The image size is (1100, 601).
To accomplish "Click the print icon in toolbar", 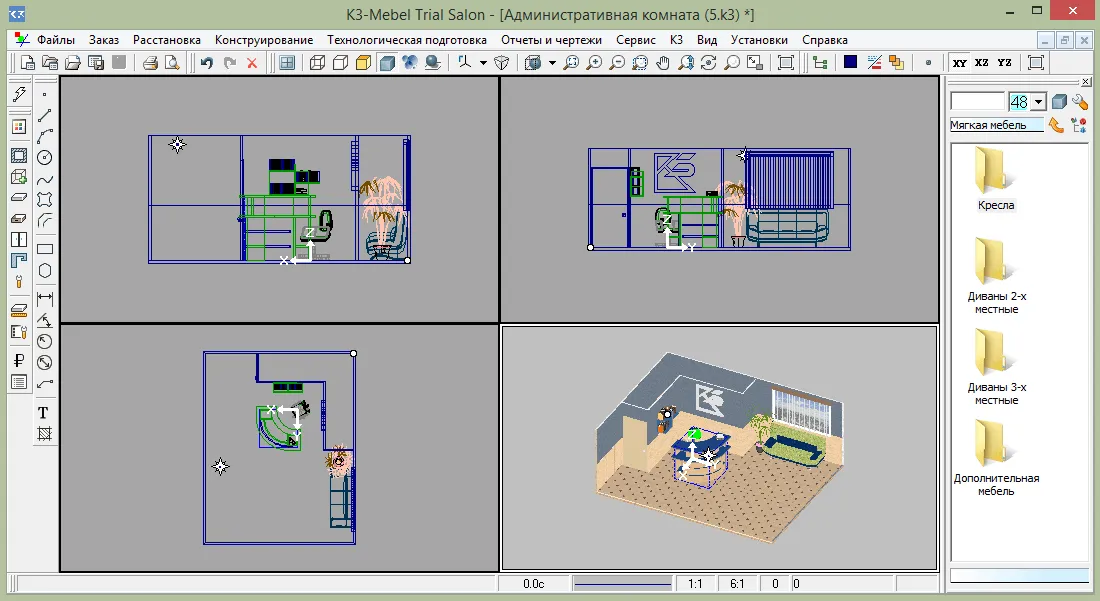I will click(149, 63).
